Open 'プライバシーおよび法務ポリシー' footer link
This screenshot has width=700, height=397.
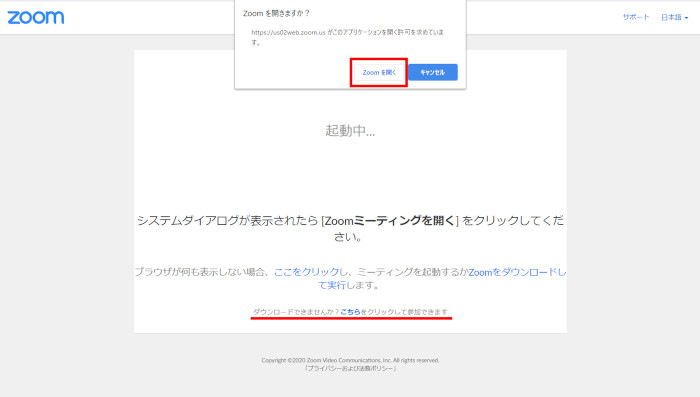(x=350, y=368)
